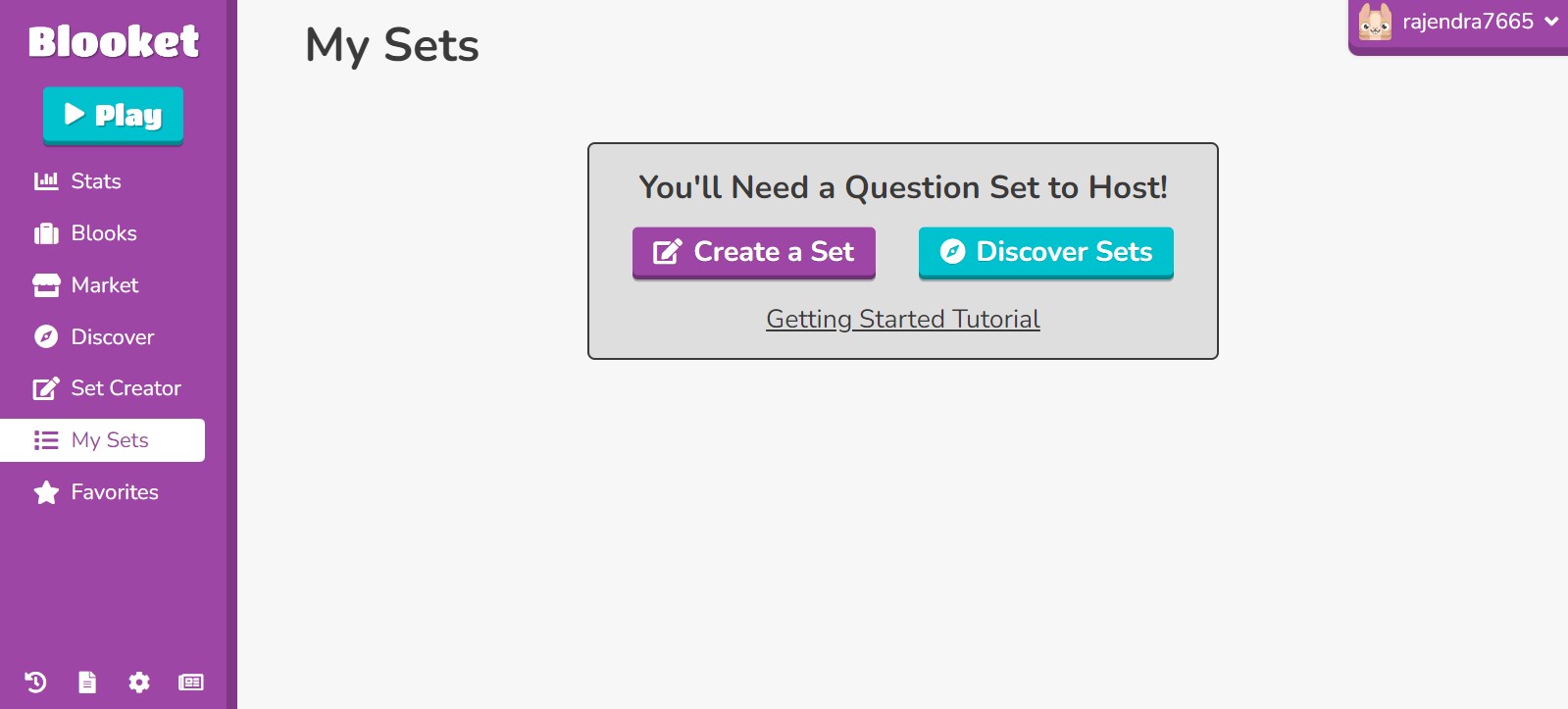The width and height of the screenshot is (1568, 709).
Task: Open the document icon in bottom sidebar
Action: [87, 683]
